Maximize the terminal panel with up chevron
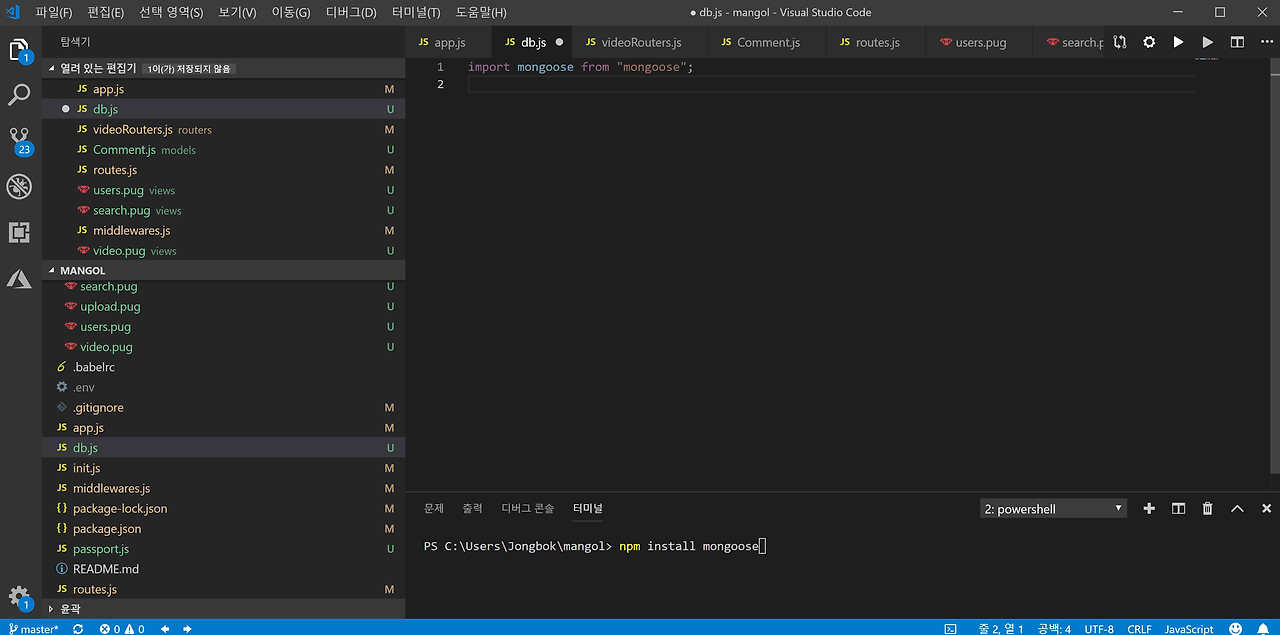1280x635 pixels. pyautogui.click(x=1237, y=508)
